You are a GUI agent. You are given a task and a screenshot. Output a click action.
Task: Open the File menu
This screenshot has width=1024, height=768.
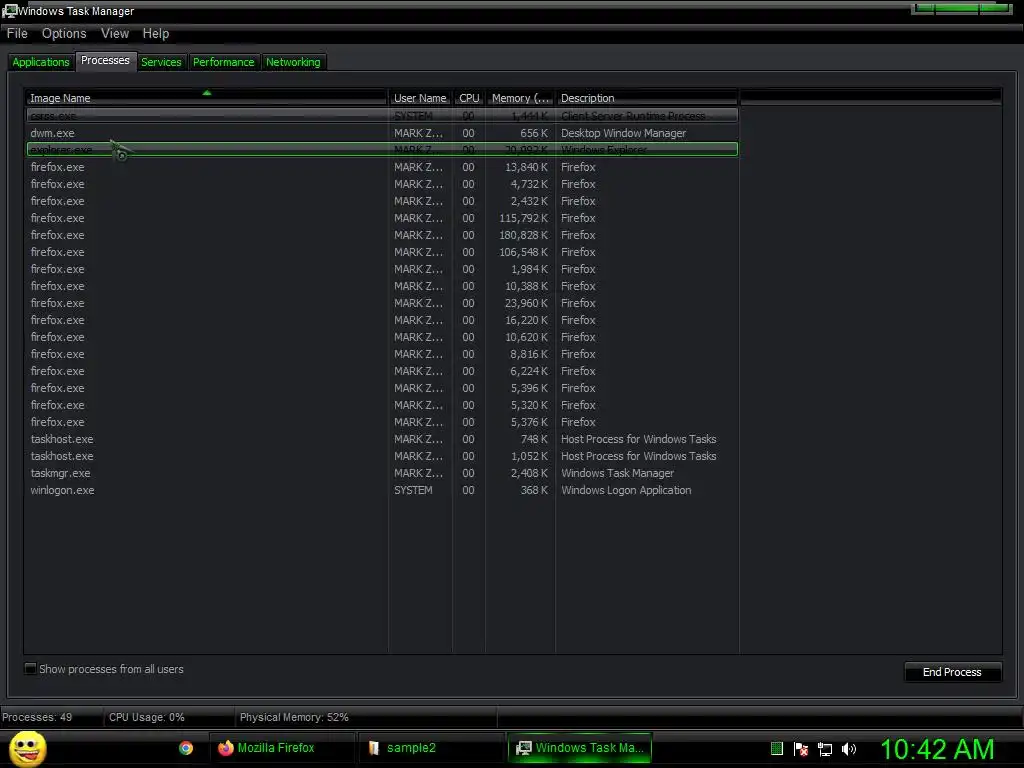pyautogui.click(x=17, y=33)
